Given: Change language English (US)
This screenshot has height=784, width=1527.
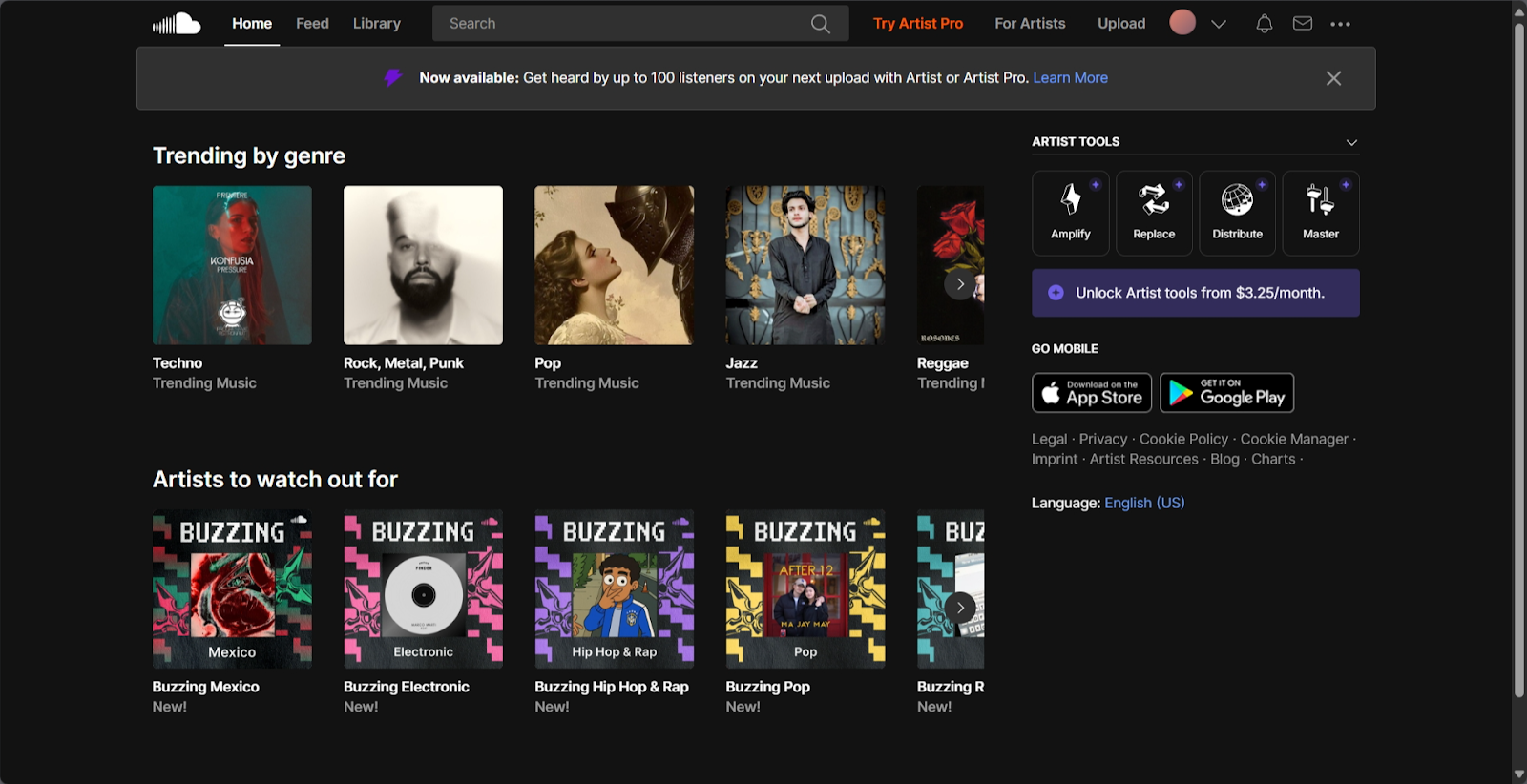Looking at the screenshot, I should (1144, 503).
